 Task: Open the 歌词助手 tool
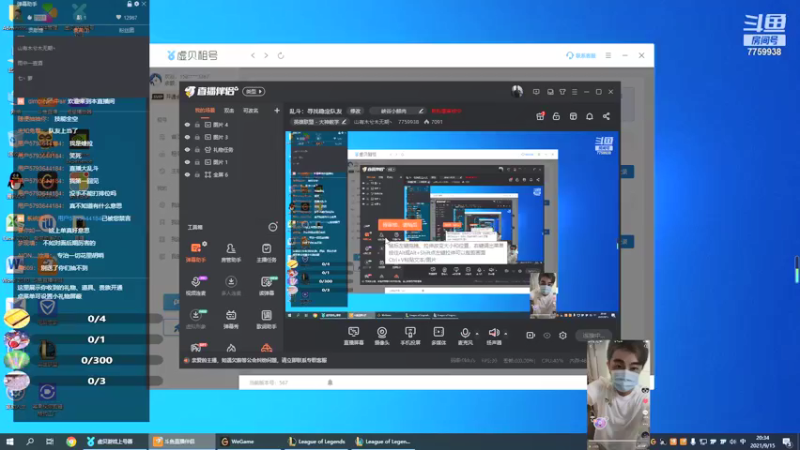click(266, 319)
